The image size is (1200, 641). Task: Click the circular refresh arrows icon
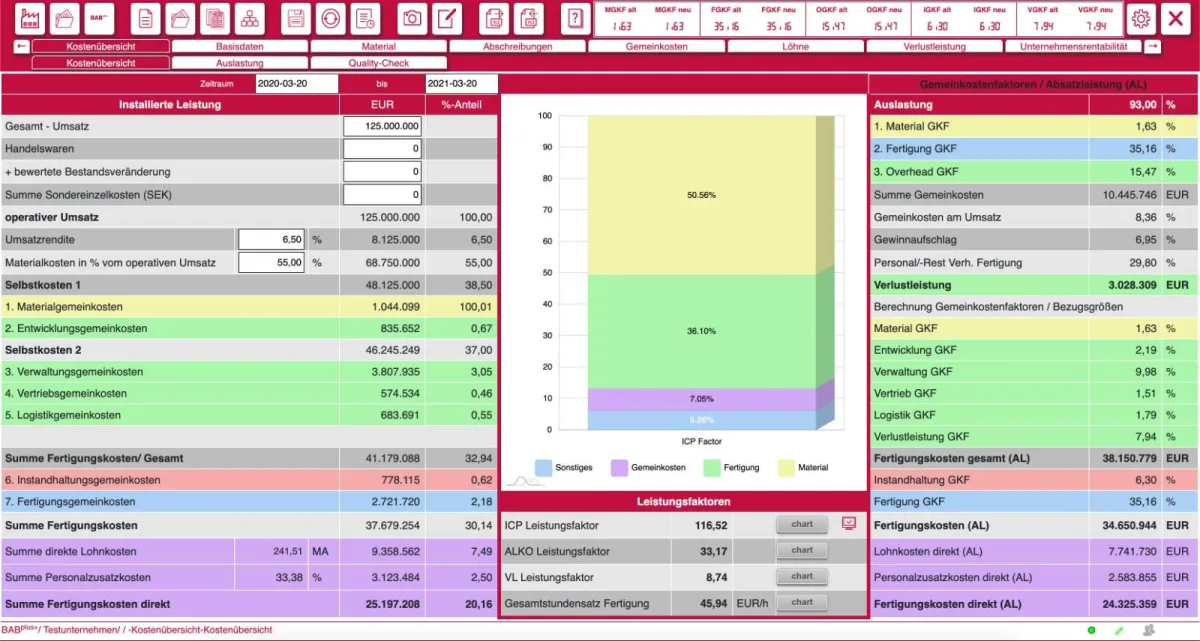click(x=331, y=18)
